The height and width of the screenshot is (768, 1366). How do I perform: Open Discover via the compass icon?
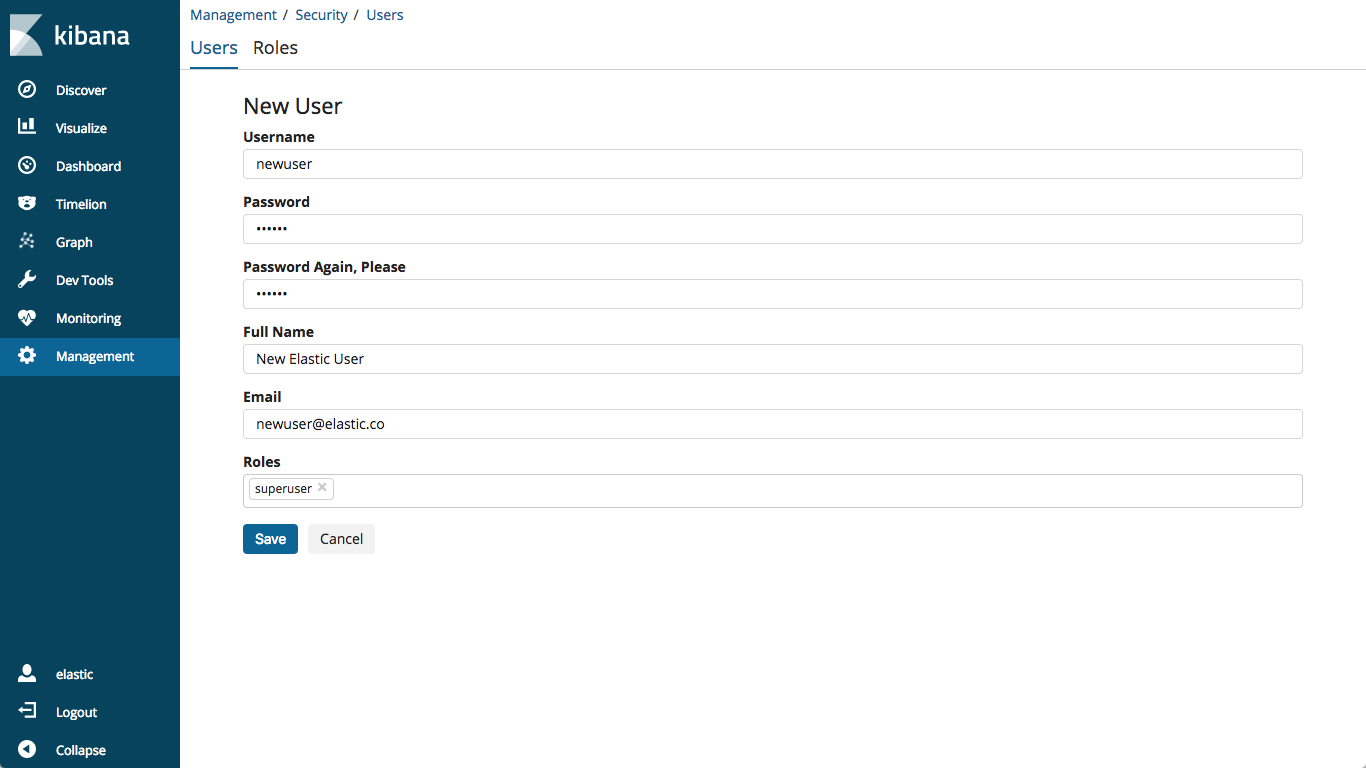[x=27, y=90]
